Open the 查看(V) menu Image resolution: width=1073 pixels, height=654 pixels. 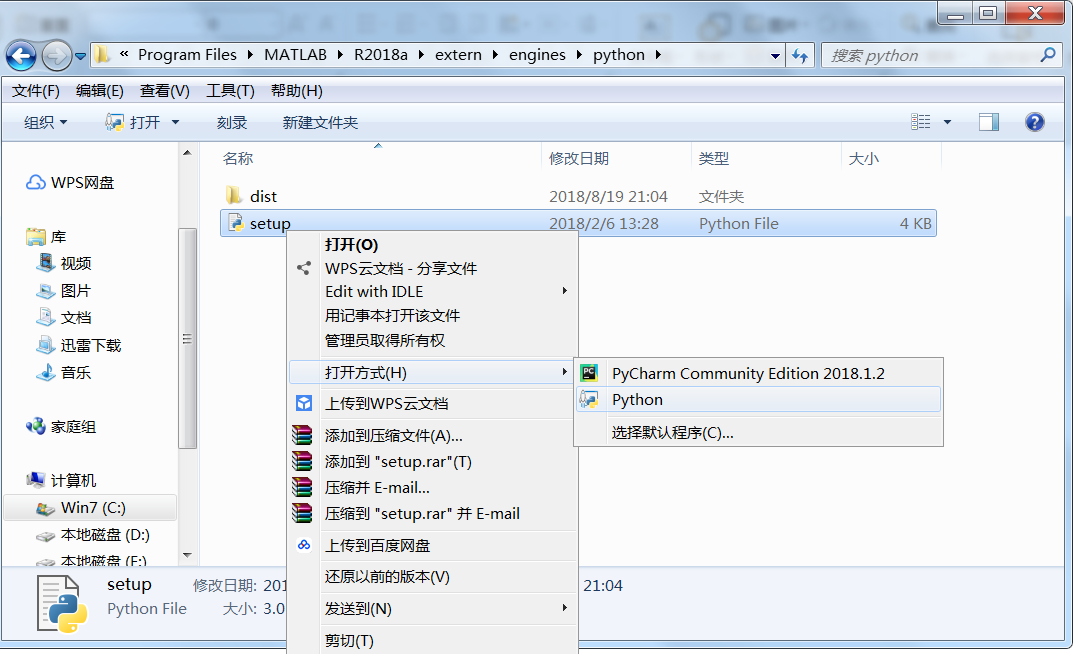click(x=163, y=90)
